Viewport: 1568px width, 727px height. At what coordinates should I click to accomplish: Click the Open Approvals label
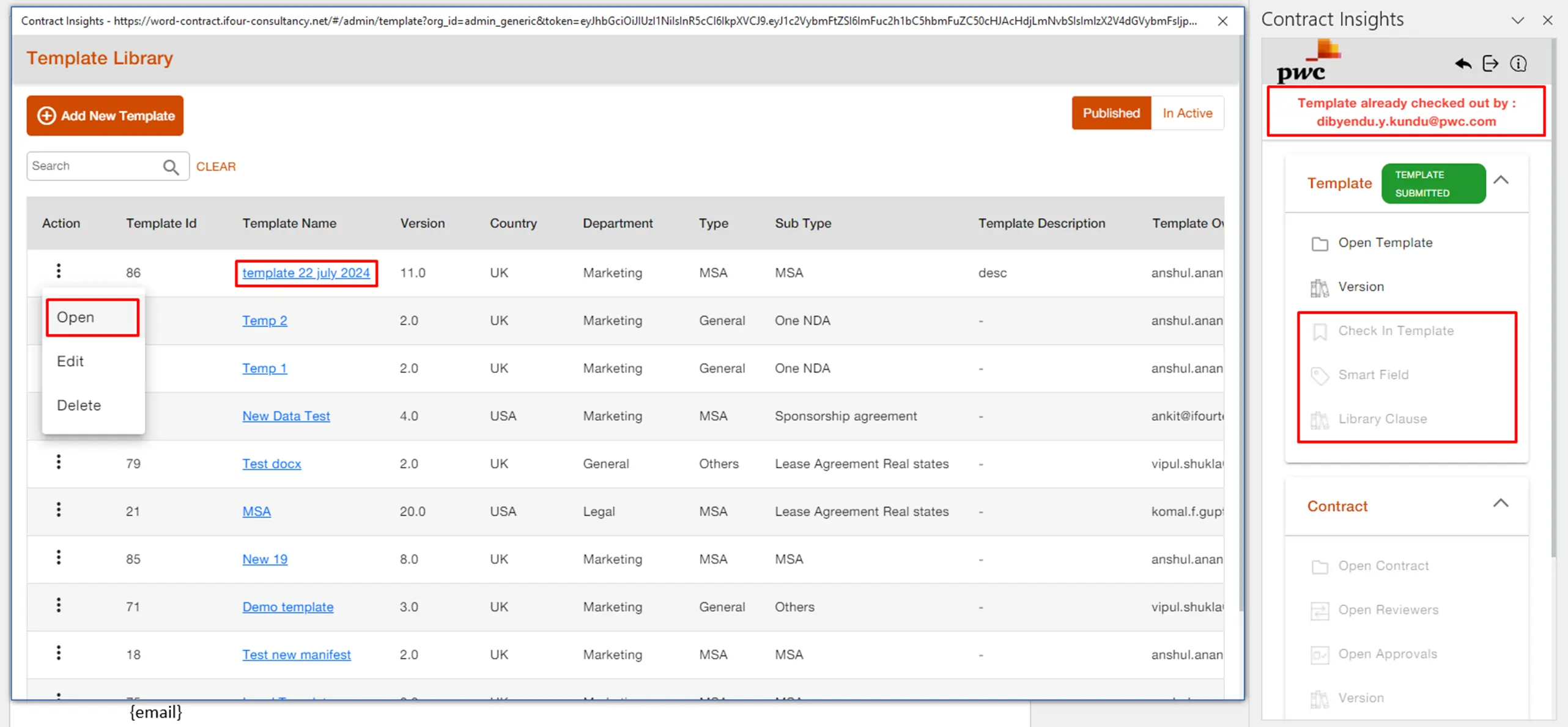1388,654
